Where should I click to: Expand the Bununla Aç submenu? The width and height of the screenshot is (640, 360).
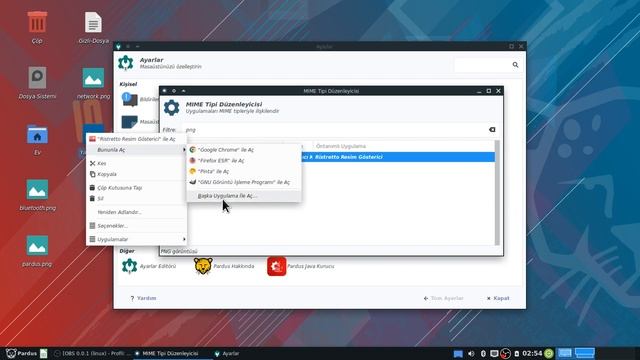point(136,150)
